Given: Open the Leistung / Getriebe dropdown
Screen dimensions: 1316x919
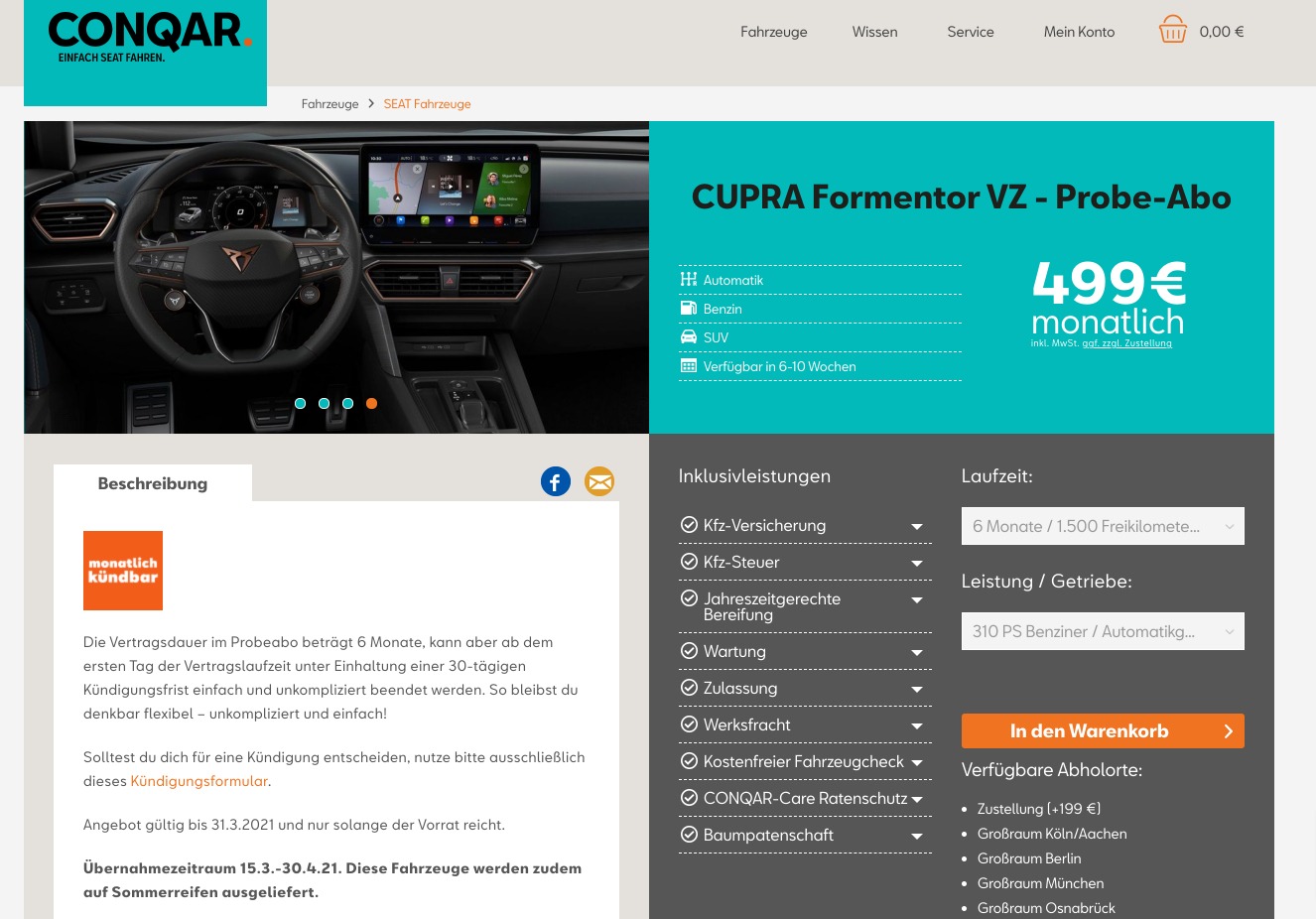Looking at the screenshot, I should click(1103, 631).
